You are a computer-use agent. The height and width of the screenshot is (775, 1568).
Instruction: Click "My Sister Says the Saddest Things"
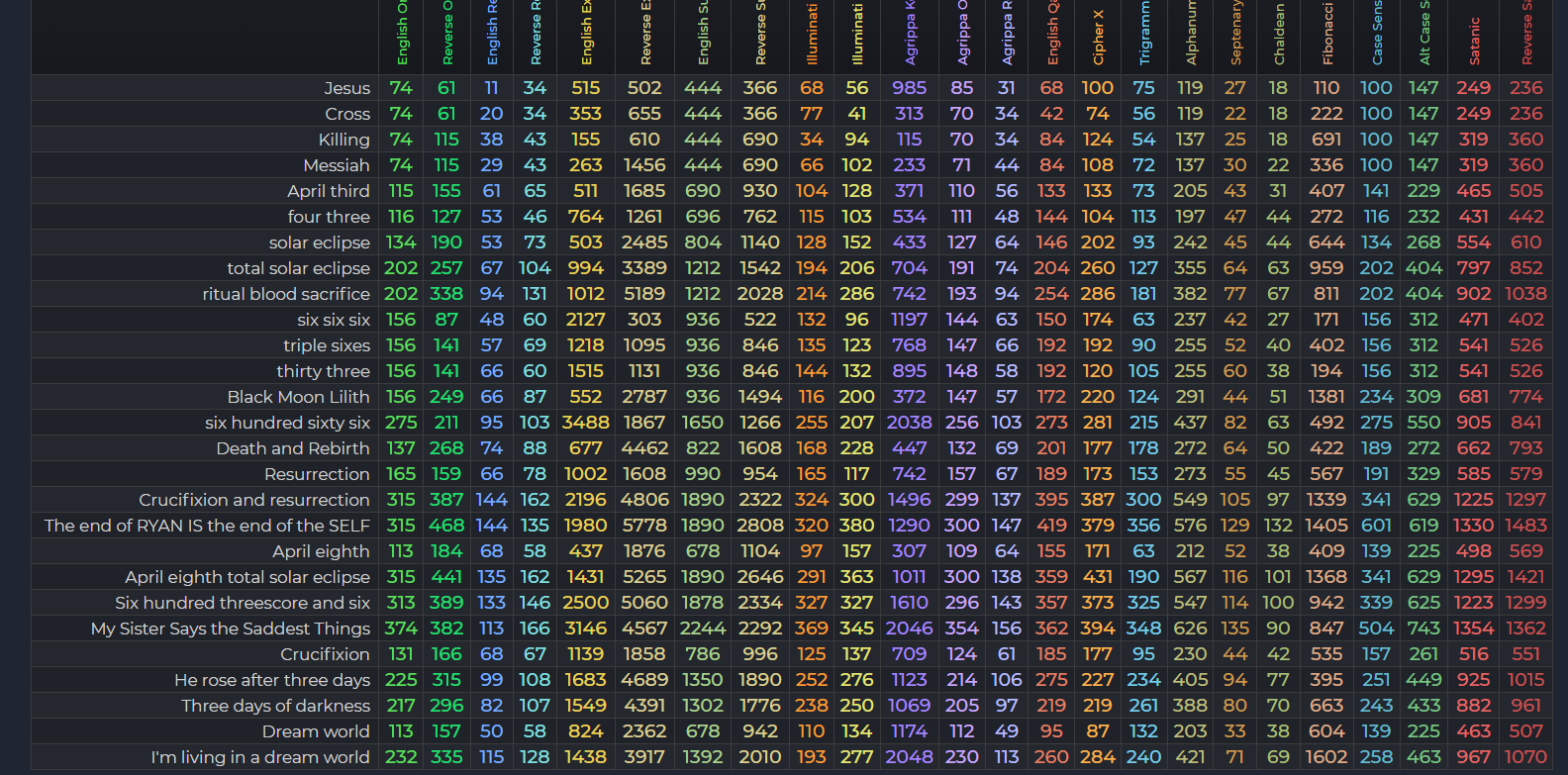[231, 629]
